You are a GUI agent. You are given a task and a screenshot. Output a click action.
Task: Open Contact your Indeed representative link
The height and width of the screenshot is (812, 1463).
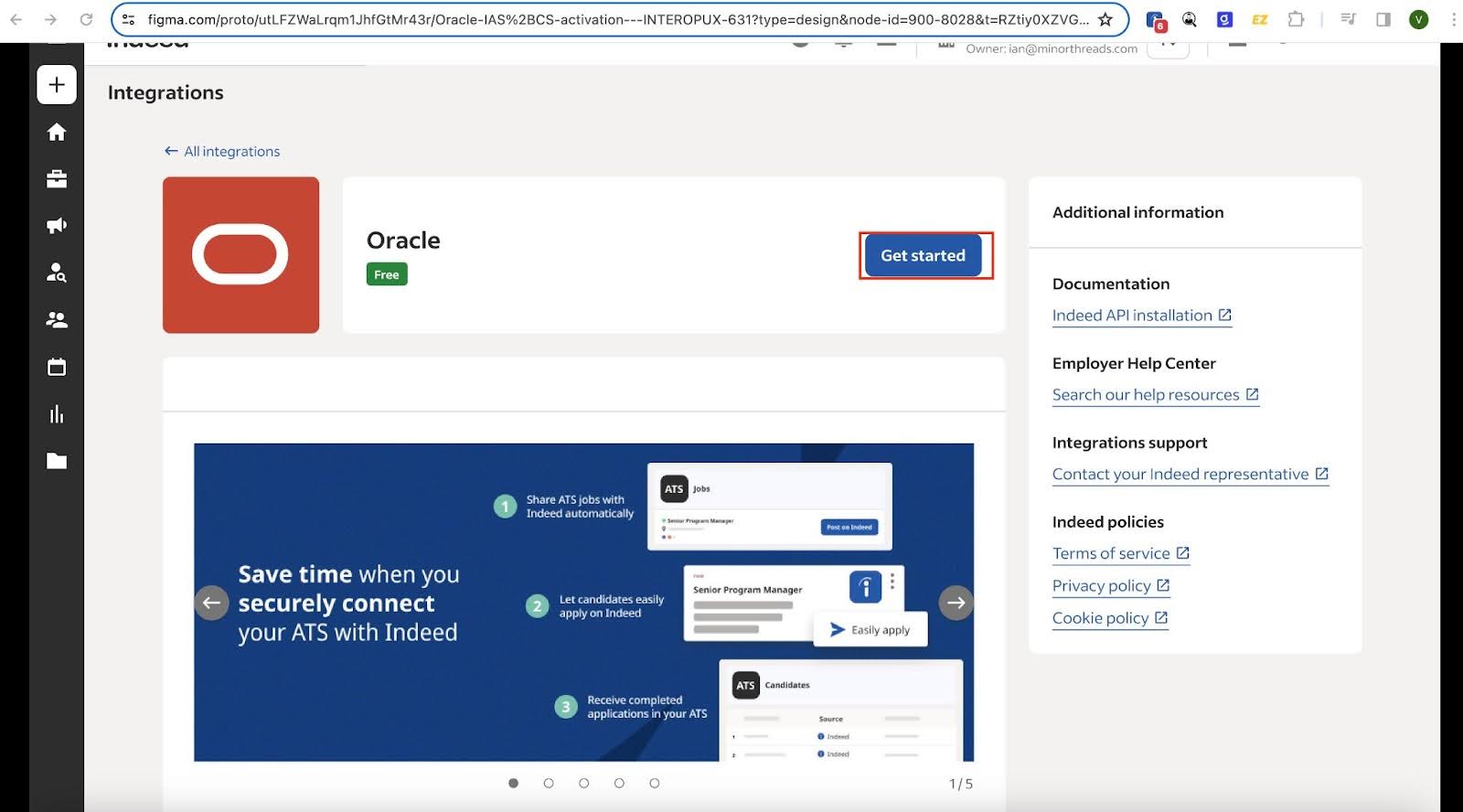[x=1190, y=474]
